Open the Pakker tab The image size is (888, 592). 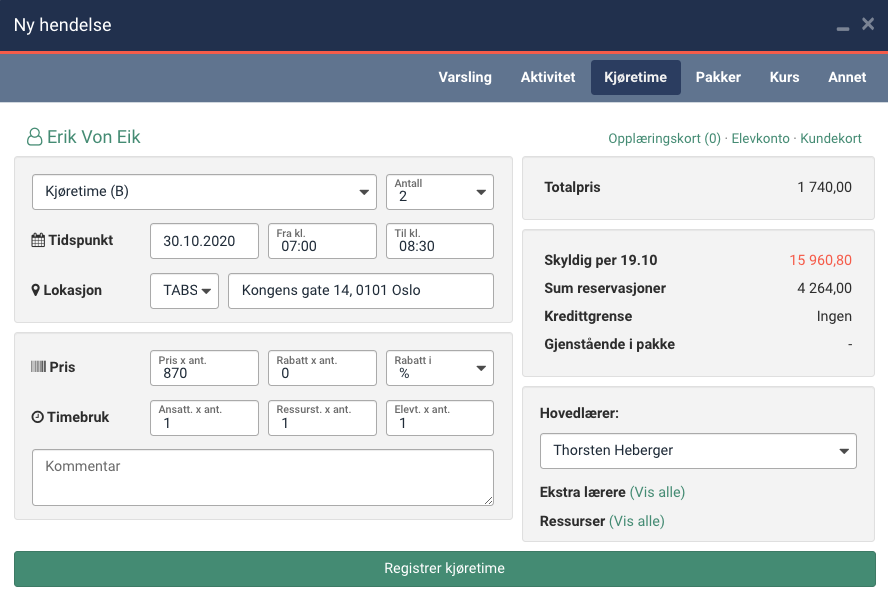(718, 77)
